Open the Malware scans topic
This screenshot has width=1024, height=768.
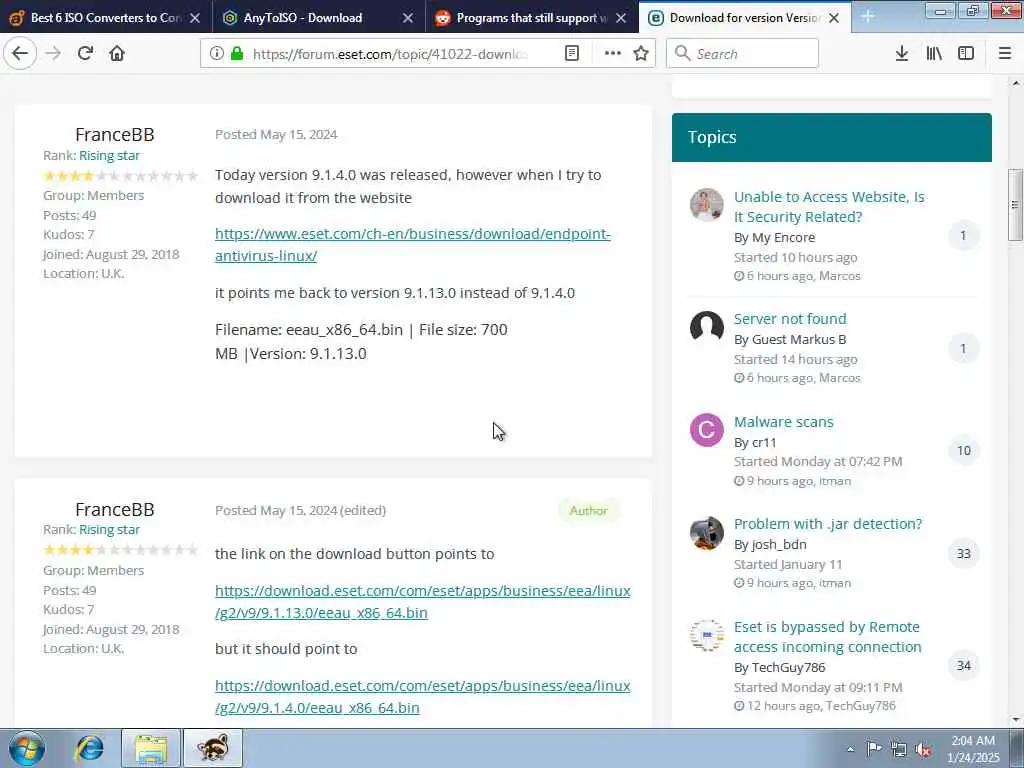784,422
